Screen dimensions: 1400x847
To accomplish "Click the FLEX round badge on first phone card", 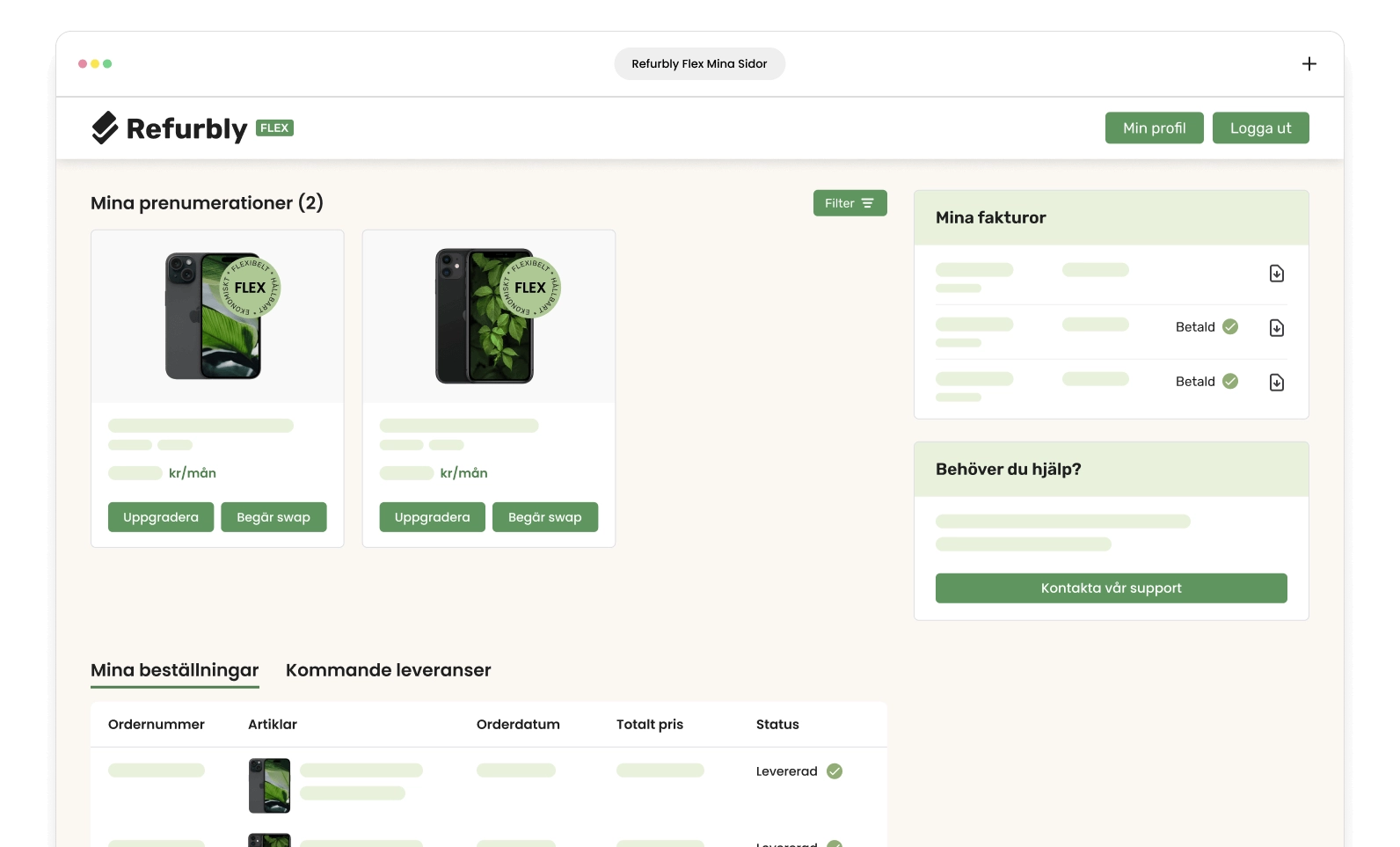I will tap(250, 288).
